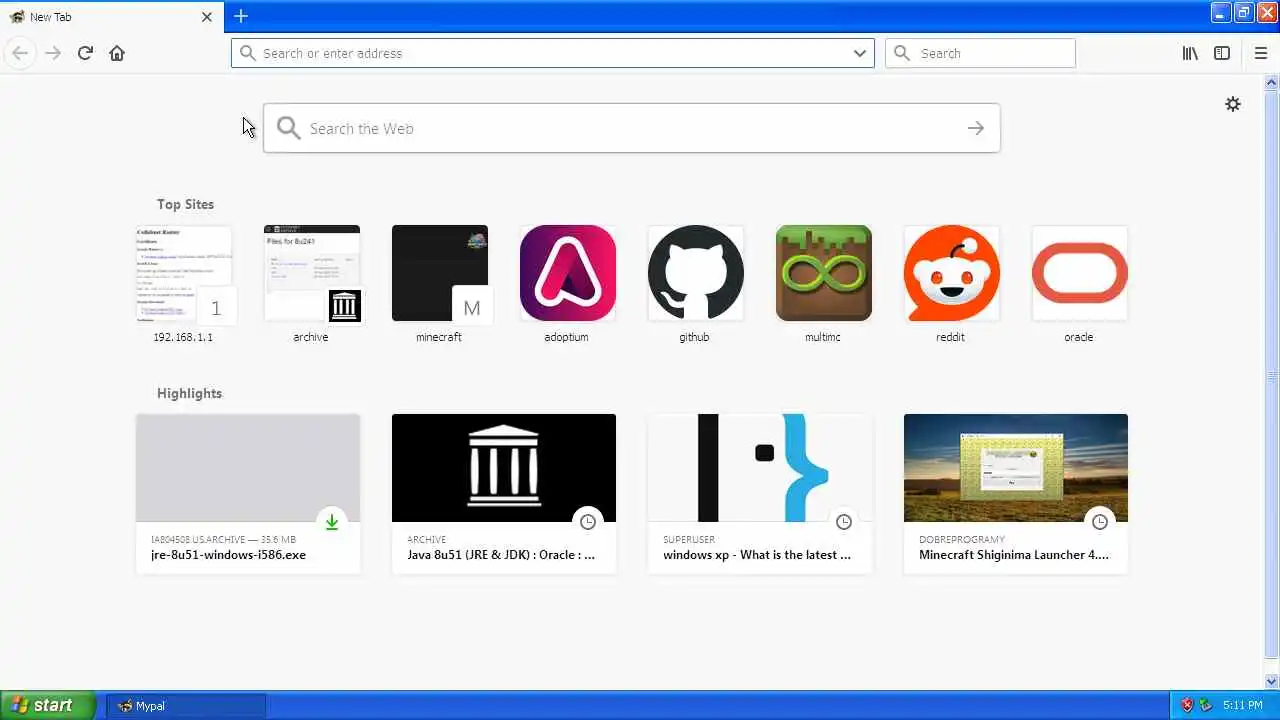Click the Archive highlight card image
Screen dimensions: 1280x720
coord(503,468)
